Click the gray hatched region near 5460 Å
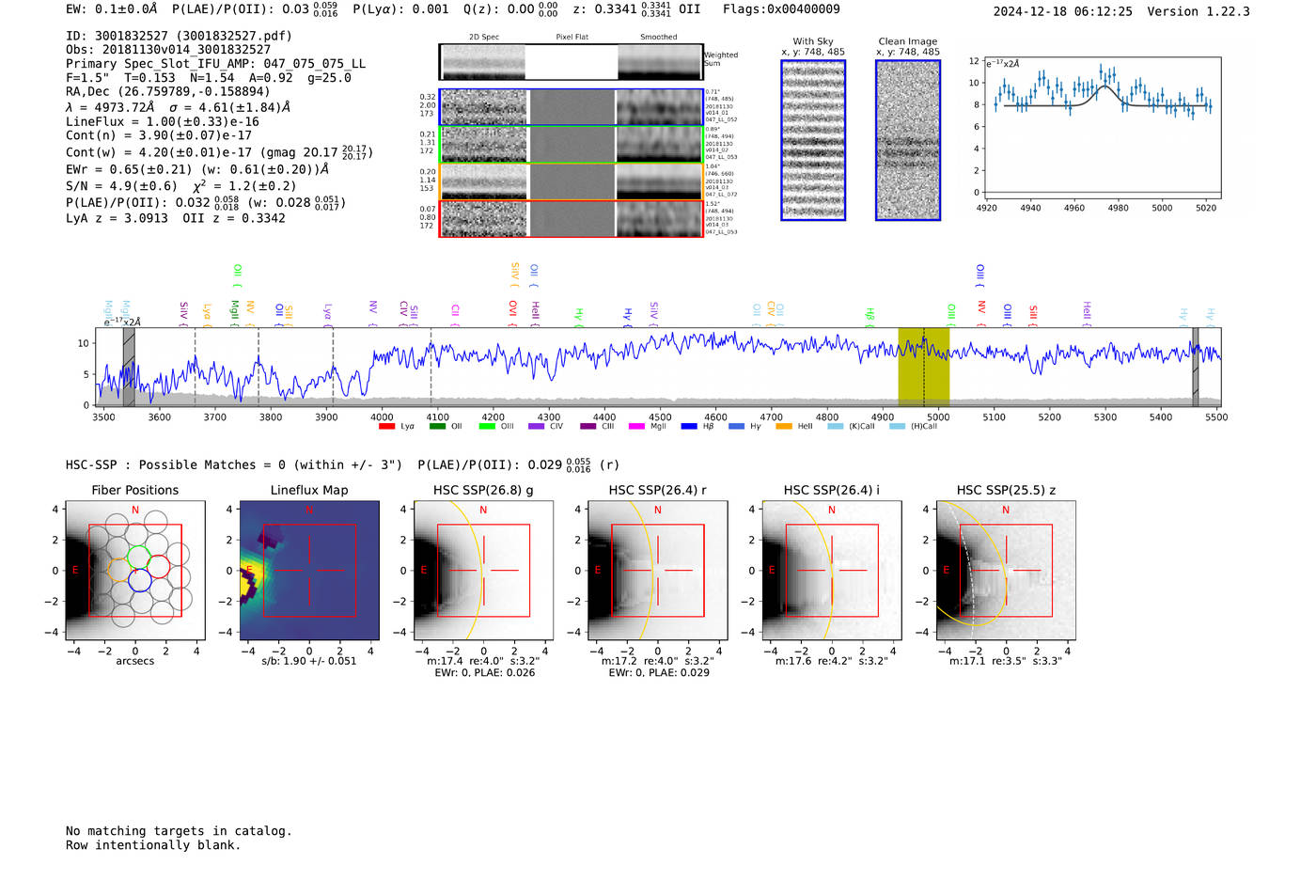Viewport: 1316px width, 896px height. pos(1196,367)
